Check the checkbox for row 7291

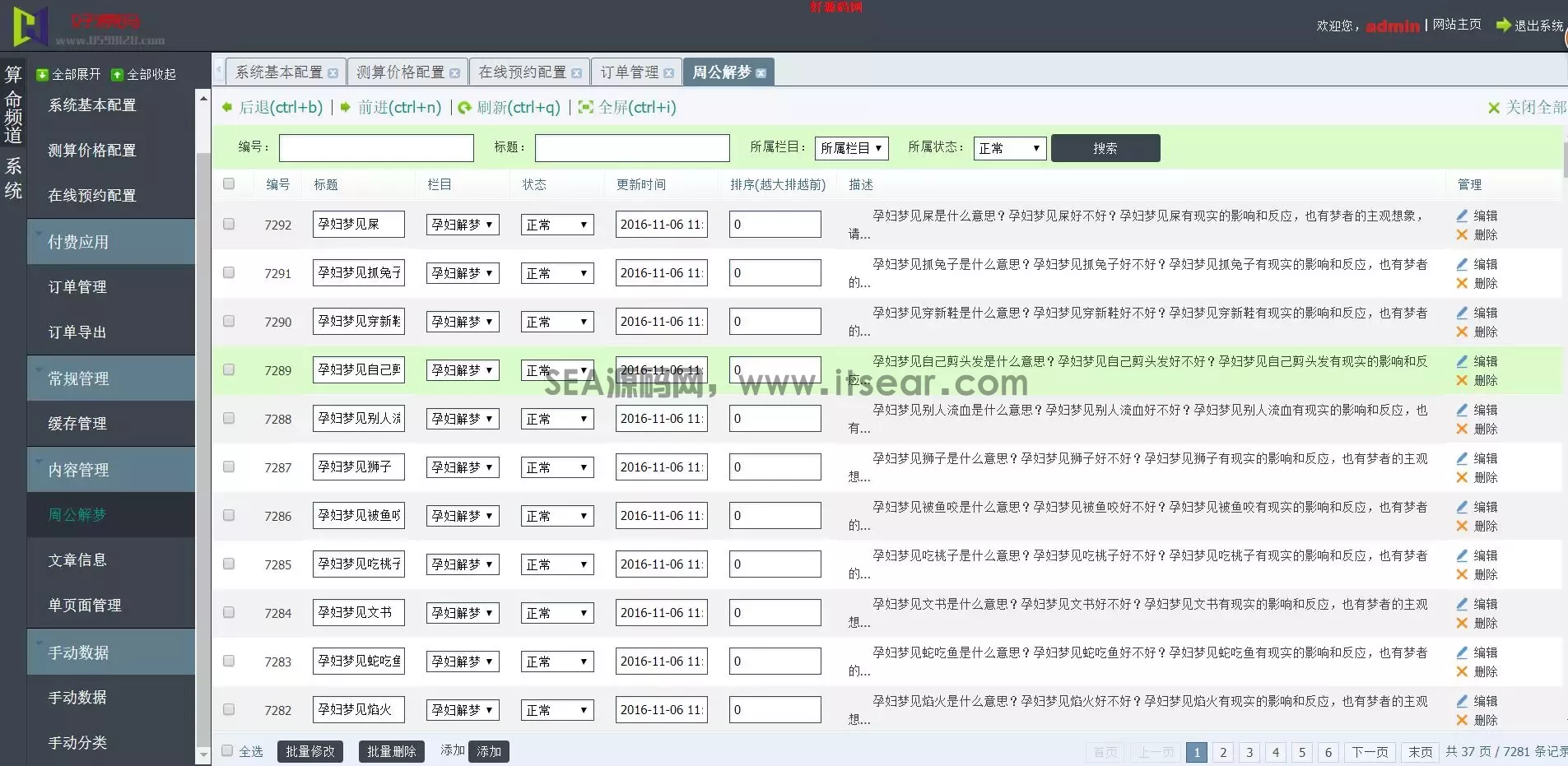point(229,272)
